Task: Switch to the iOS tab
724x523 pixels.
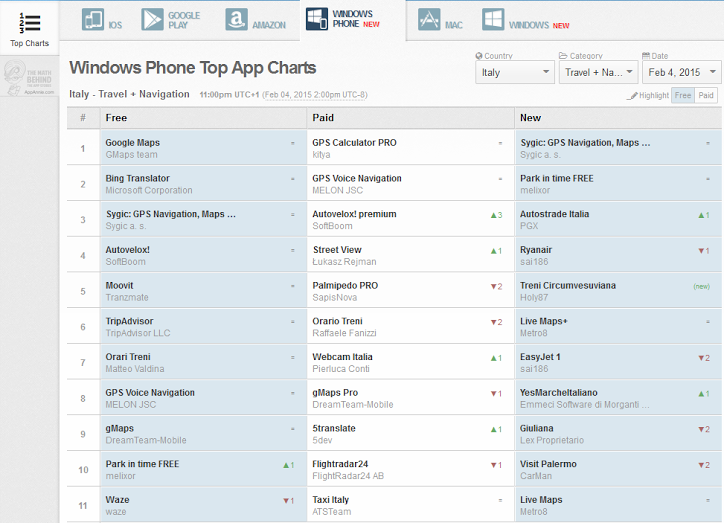Action: pyautogui.click(x=102, y=20)
